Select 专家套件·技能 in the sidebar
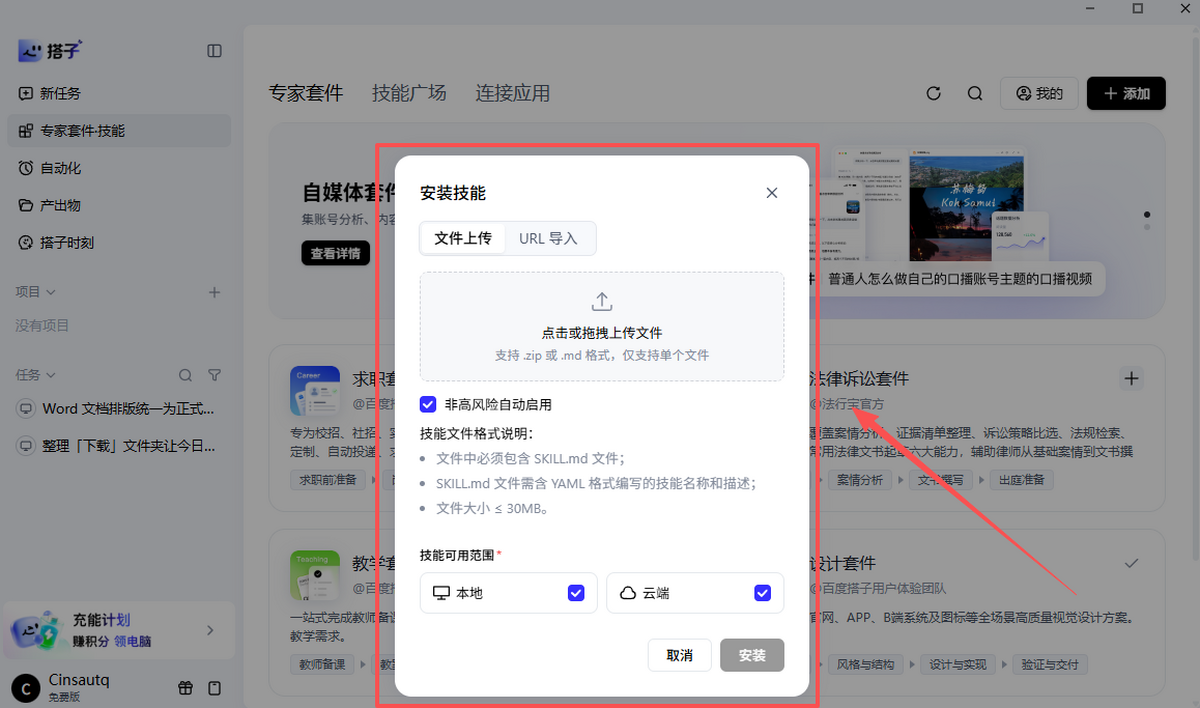The height and width of the screenshot is (708, 1200). [x=120, y=131]
